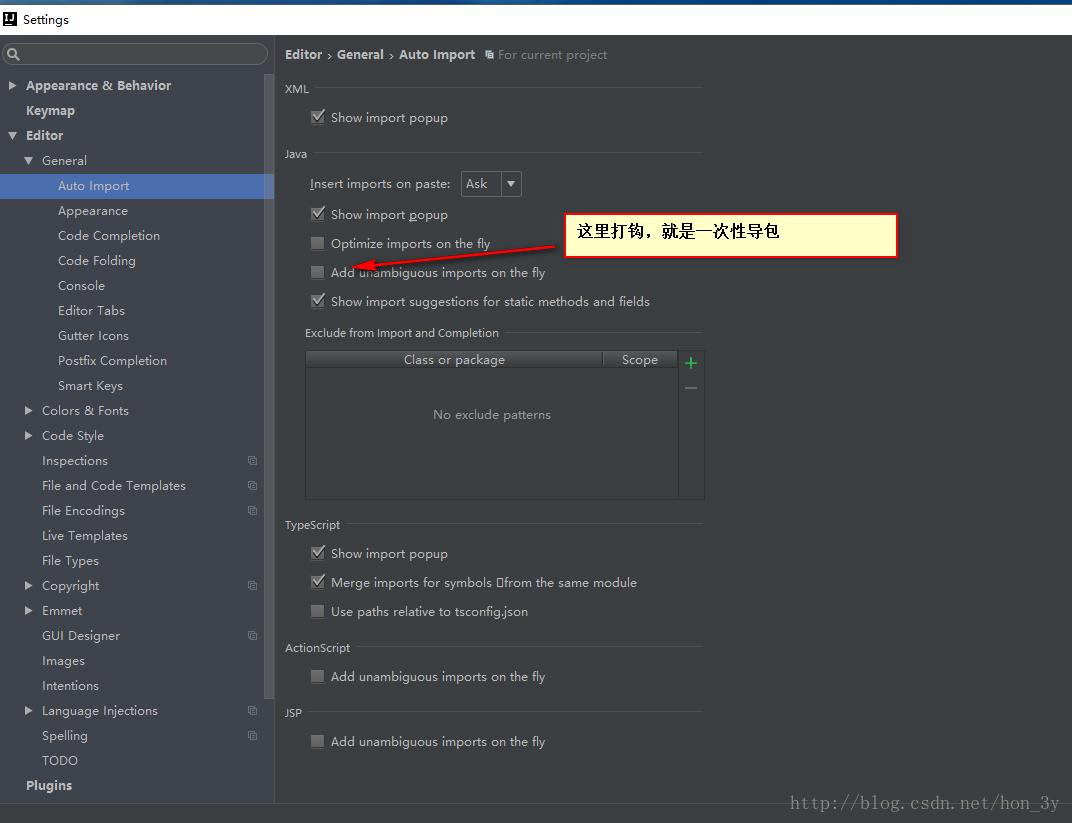
Task: Click the project icon beside File and Code Templates
Action: pos(252,485)
